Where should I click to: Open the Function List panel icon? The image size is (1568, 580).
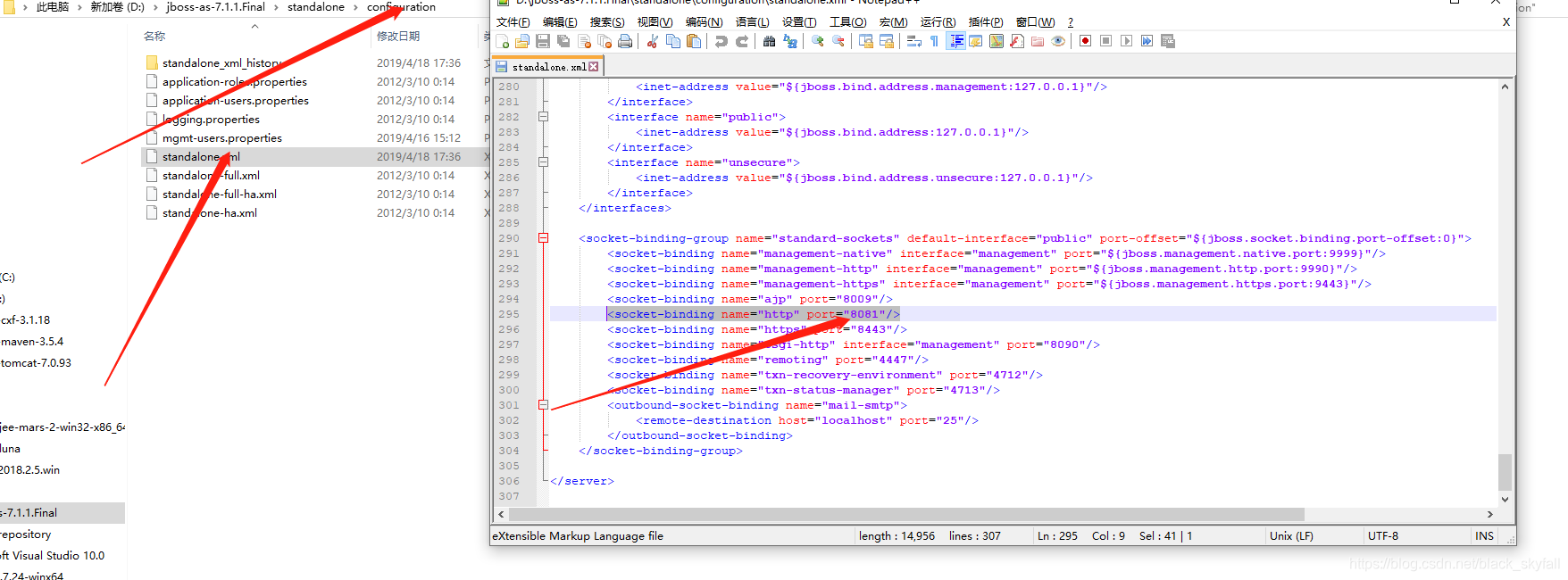click(1016, 41)
